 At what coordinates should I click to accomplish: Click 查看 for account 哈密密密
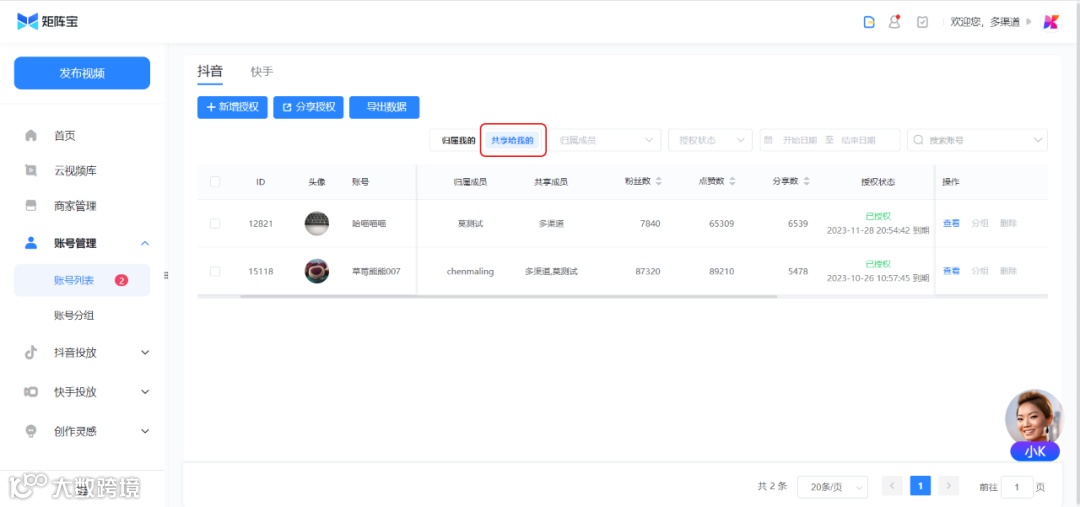[951, 223]
